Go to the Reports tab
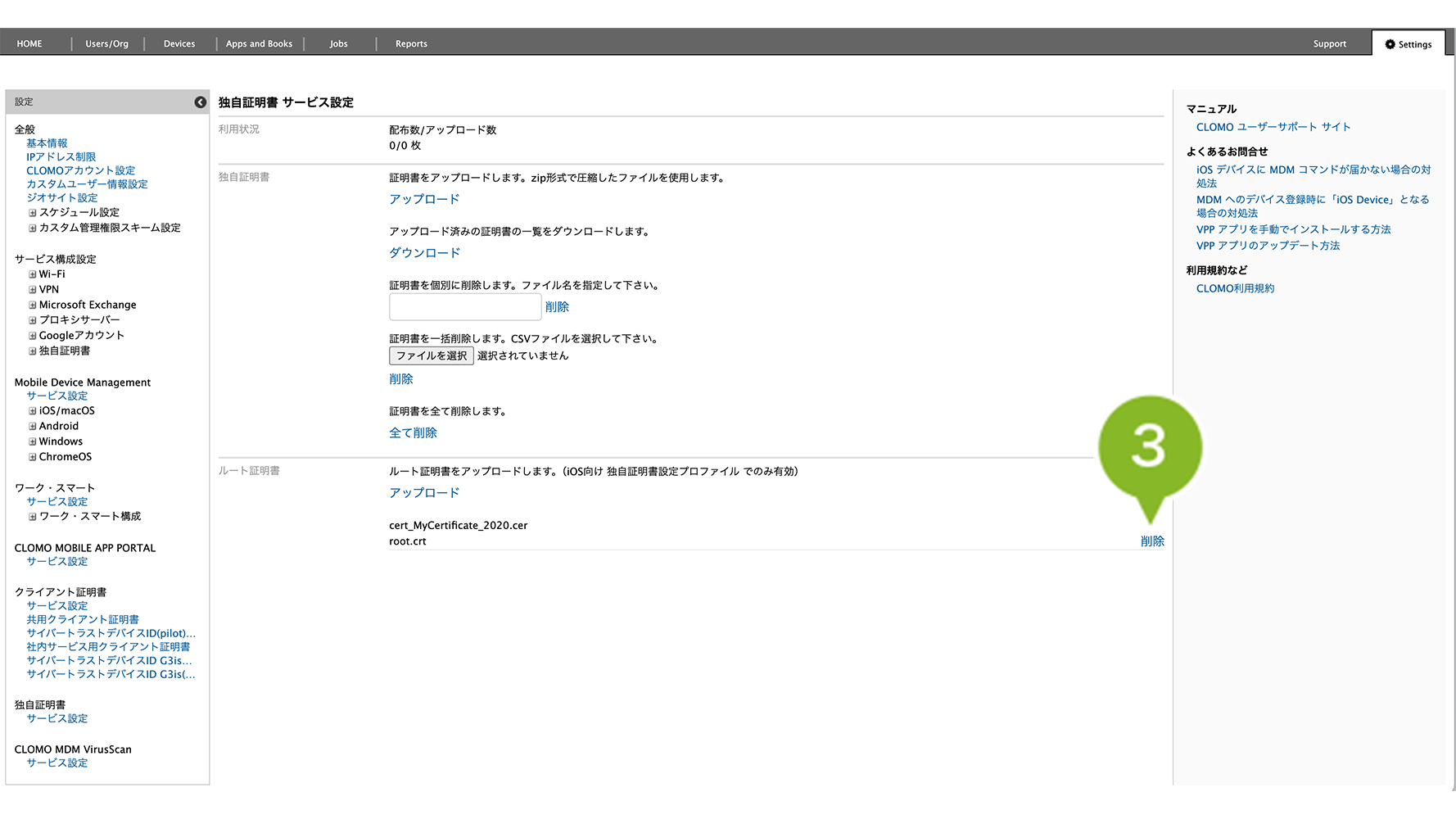This screenshot has height=819, width=1456. click(411, 44)
